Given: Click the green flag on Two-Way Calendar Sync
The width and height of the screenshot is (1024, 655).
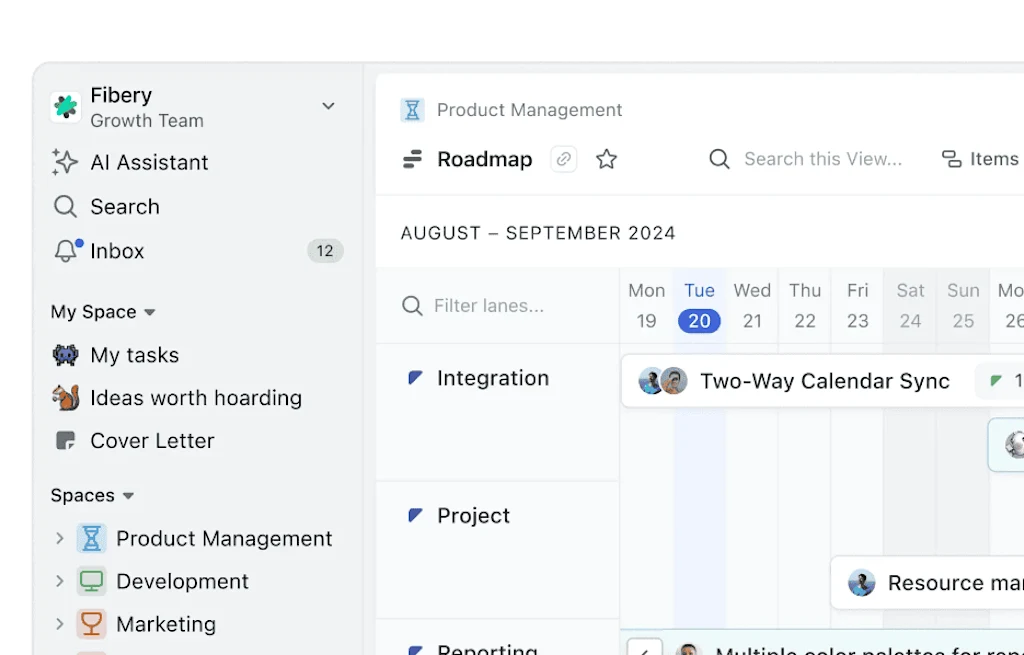Looking at the screenshot, I should coord(996,381).
